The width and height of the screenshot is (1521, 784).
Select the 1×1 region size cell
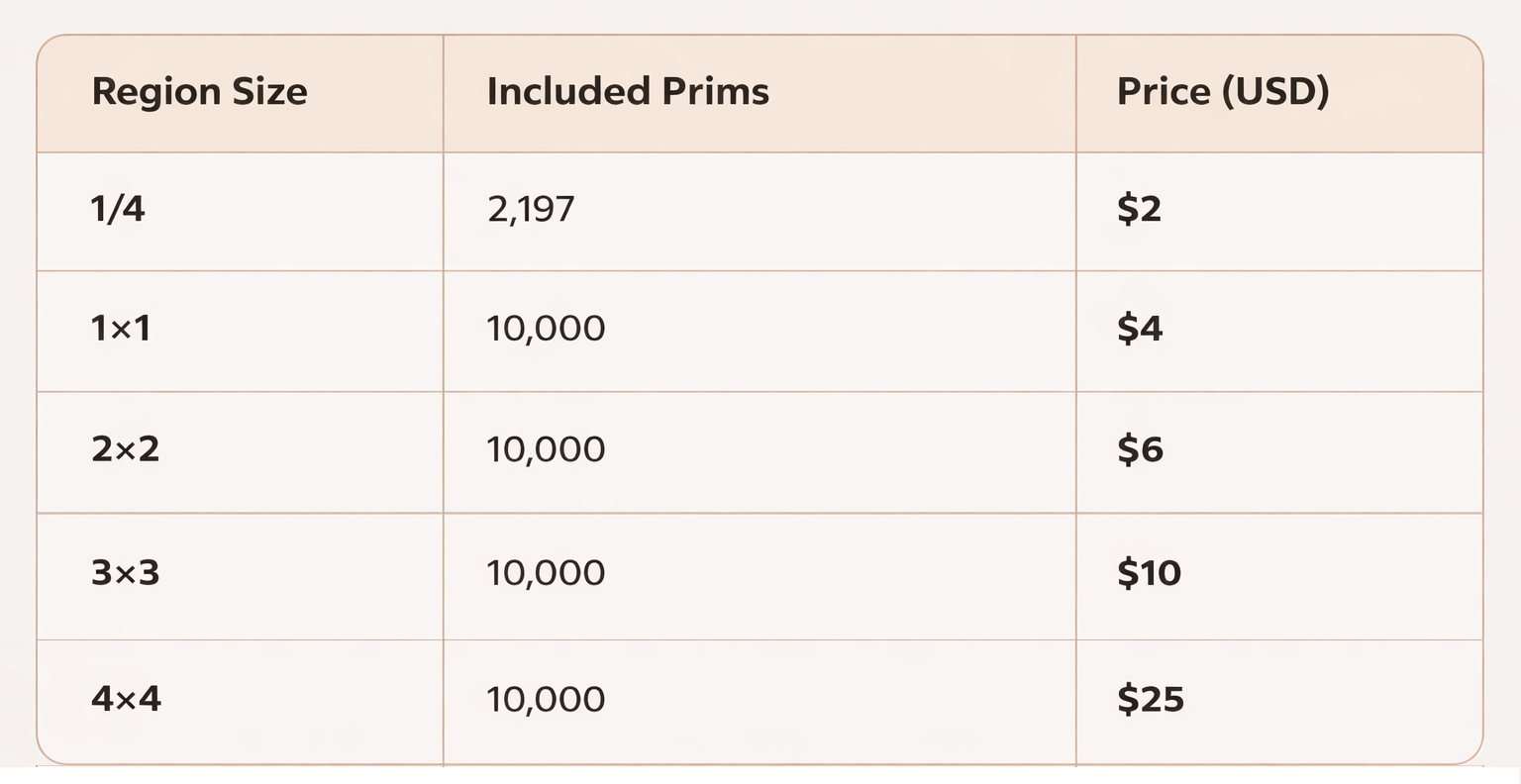pos(121,329)
